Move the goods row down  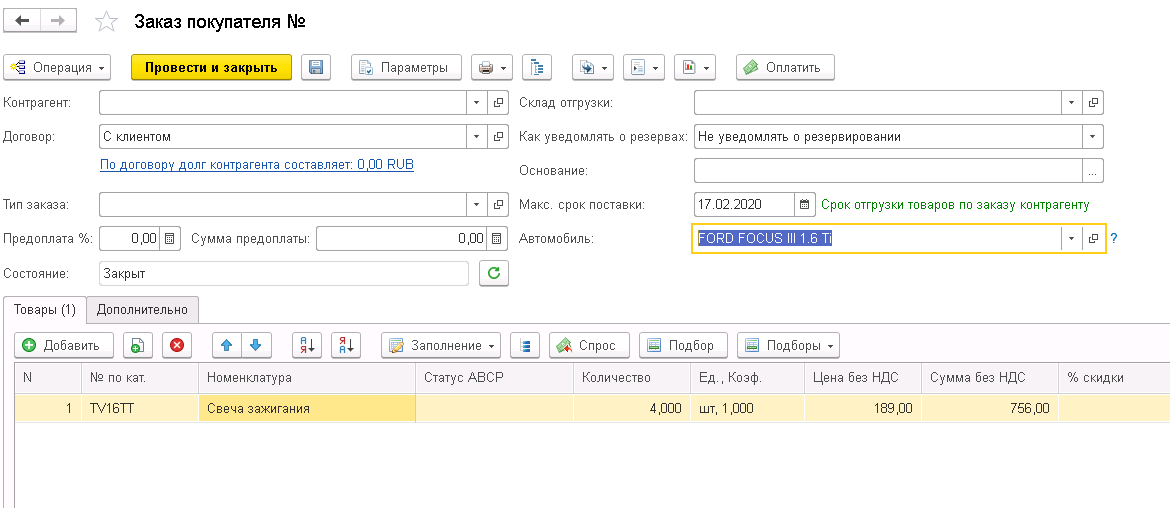(256, 345)
